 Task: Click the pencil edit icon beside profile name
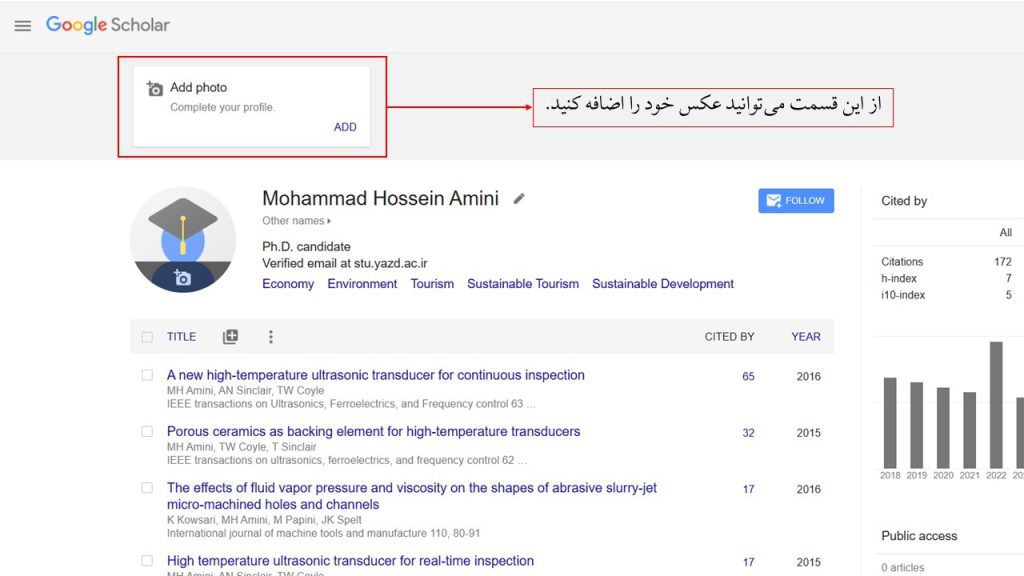coord(519,199)
